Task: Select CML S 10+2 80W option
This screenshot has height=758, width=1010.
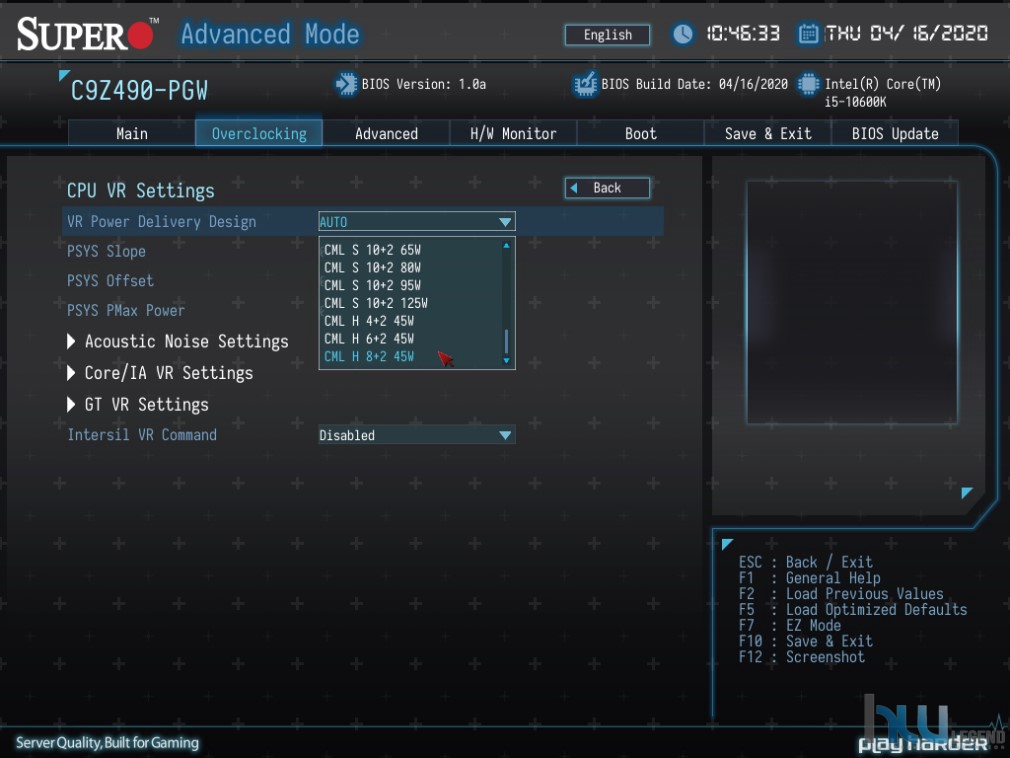Action: pos(372,267)
